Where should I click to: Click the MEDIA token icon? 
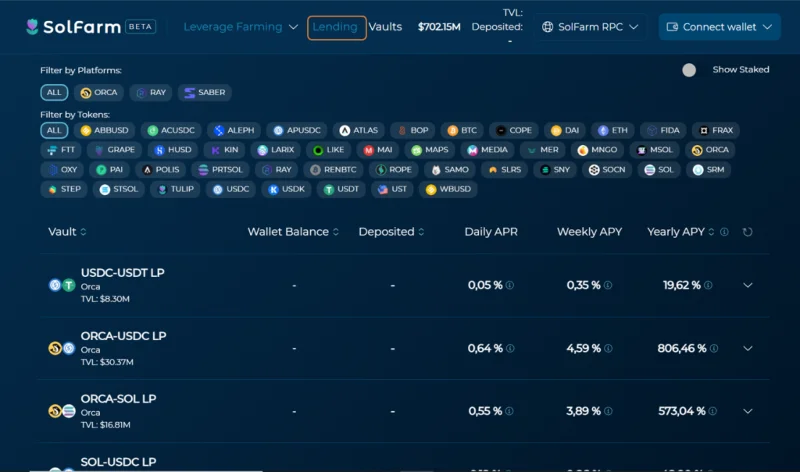click(472, 150)
